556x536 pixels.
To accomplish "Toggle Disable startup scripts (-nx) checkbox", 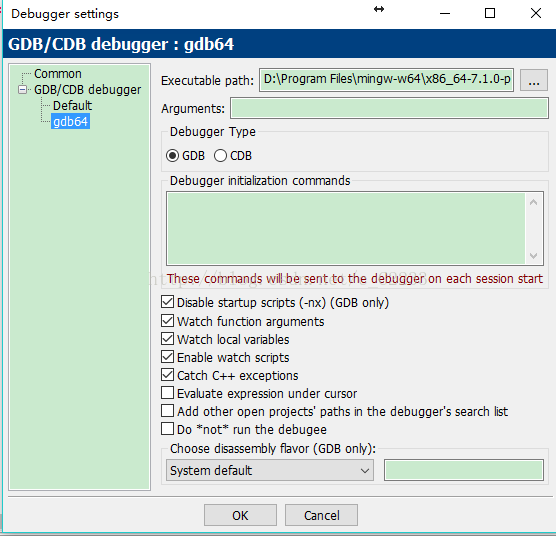I will pos(167,302).
